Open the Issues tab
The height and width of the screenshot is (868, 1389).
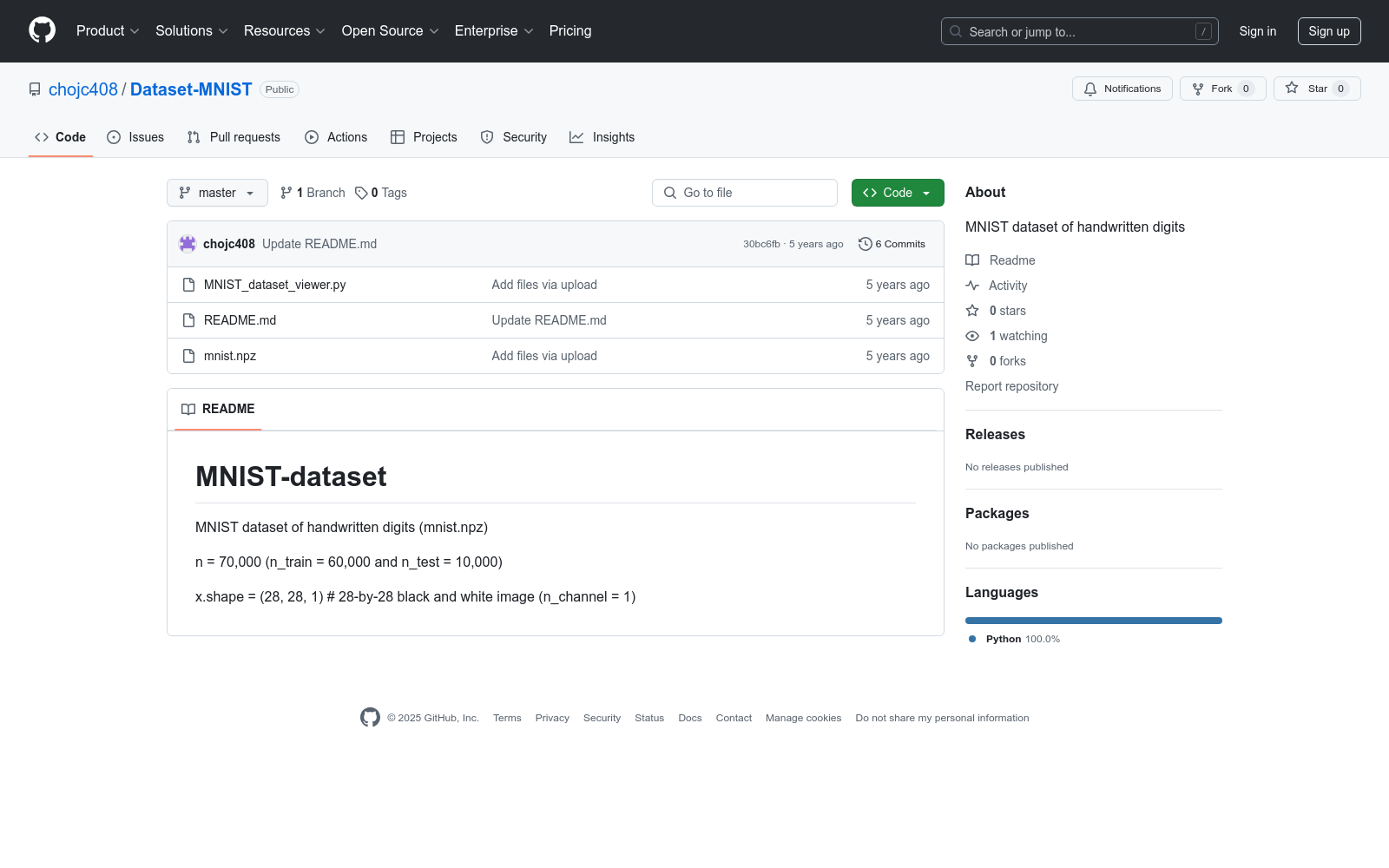(135, 137)
